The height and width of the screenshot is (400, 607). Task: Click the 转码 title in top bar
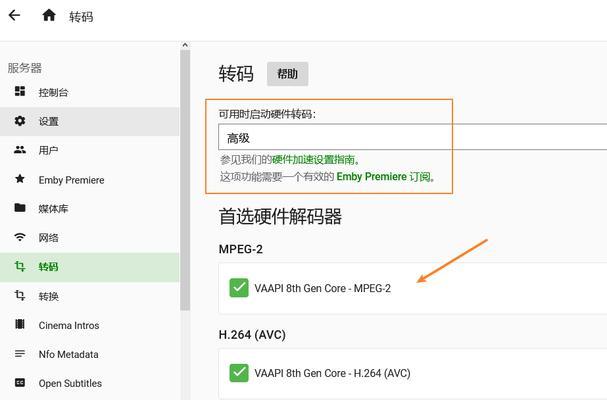81,17
